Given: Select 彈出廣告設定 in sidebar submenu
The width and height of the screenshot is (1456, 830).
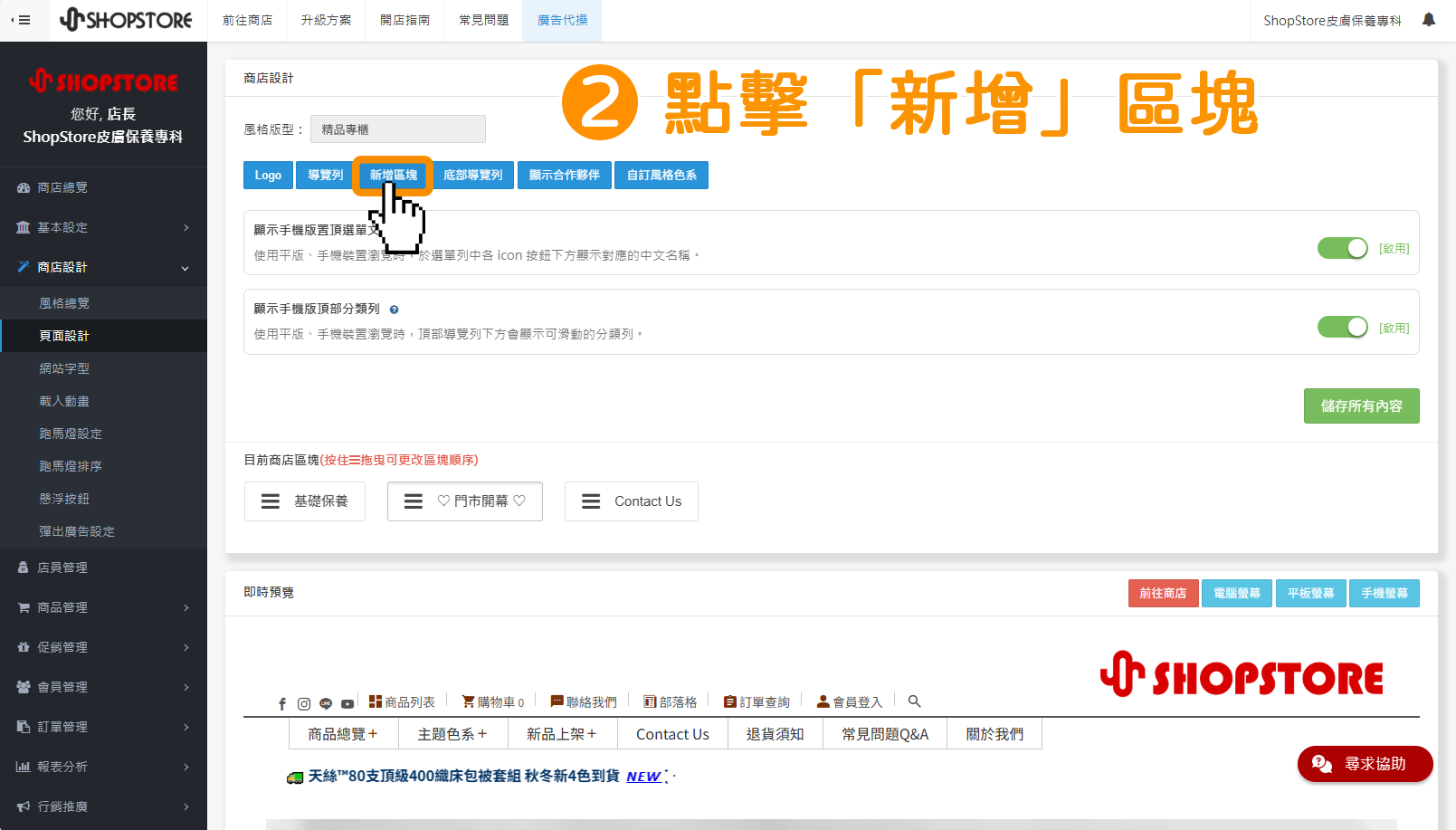Looking at the screenshot, I should [x=103, y=531].
